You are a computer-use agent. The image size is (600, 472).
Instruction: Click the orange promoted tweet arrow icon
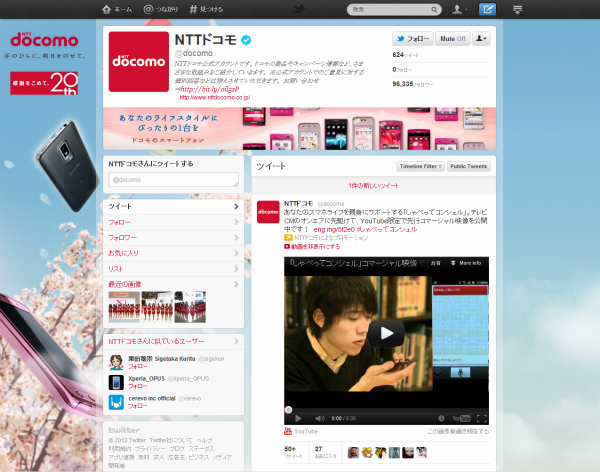pos(288,238)
